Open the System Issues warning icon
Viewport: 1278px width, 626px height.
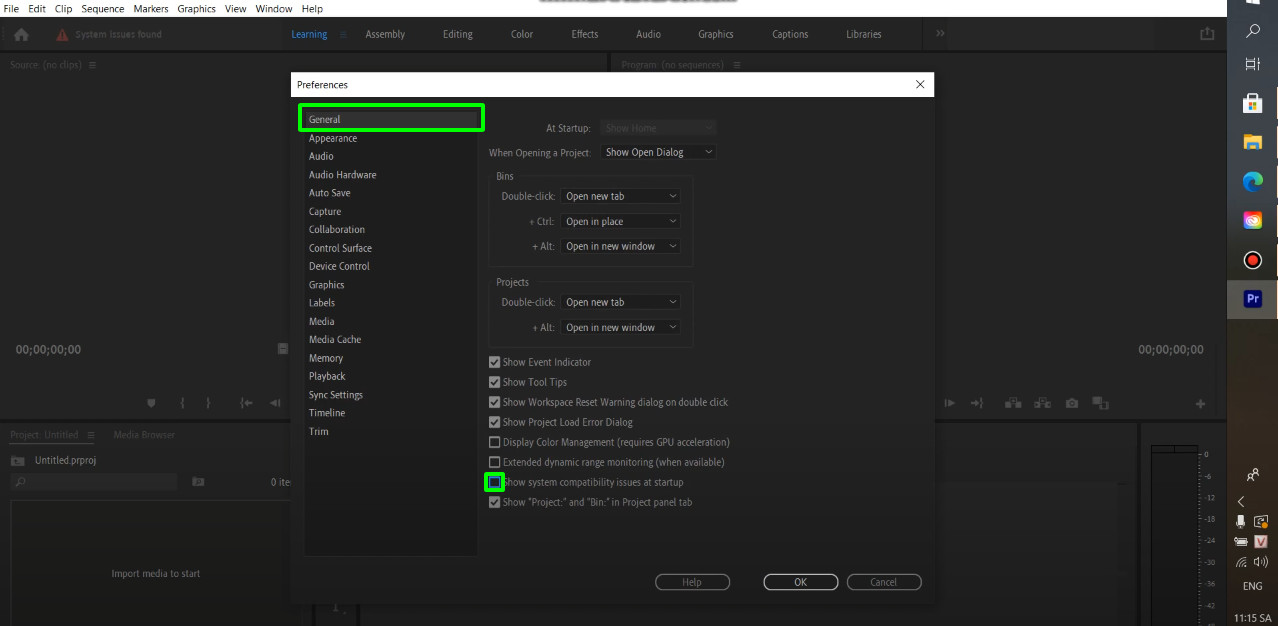(62, 34)
